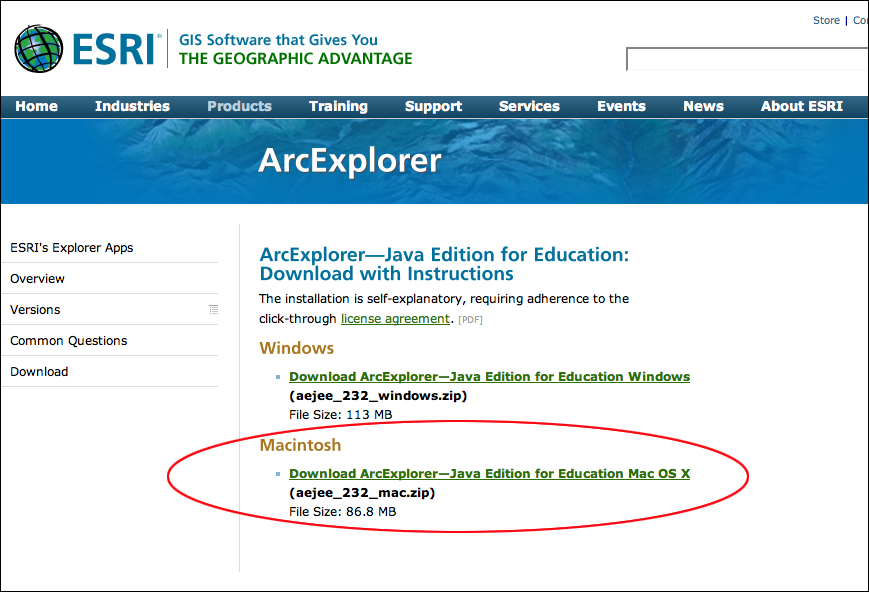This screenshot has height=592, width=869.
Task: Click the Store link at top
Action: pyautogui.click(x=826, y=20)
